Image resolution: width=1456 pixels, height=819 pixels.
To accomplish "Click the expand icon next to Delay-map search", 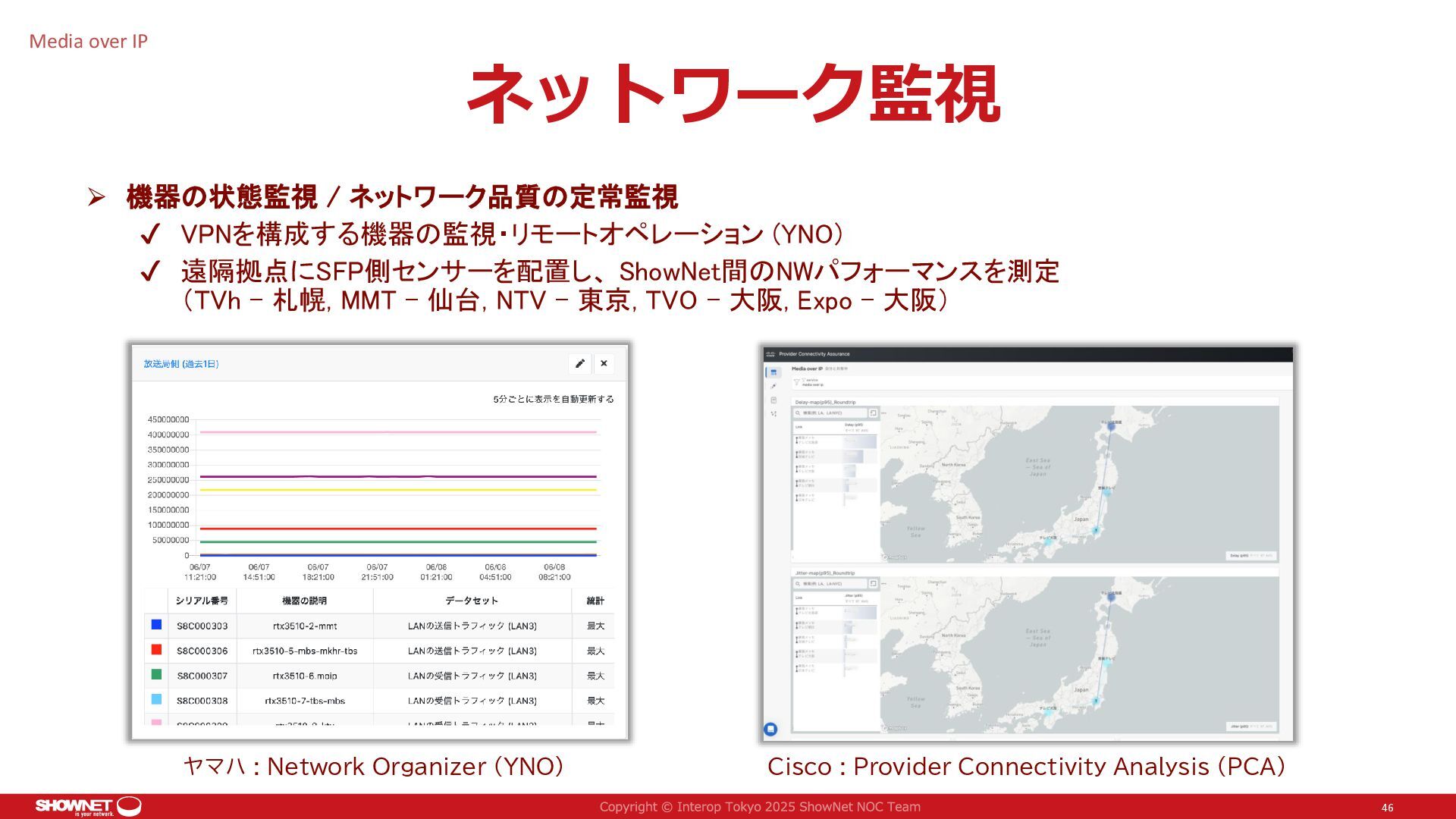I will click(x=874, y=413).
